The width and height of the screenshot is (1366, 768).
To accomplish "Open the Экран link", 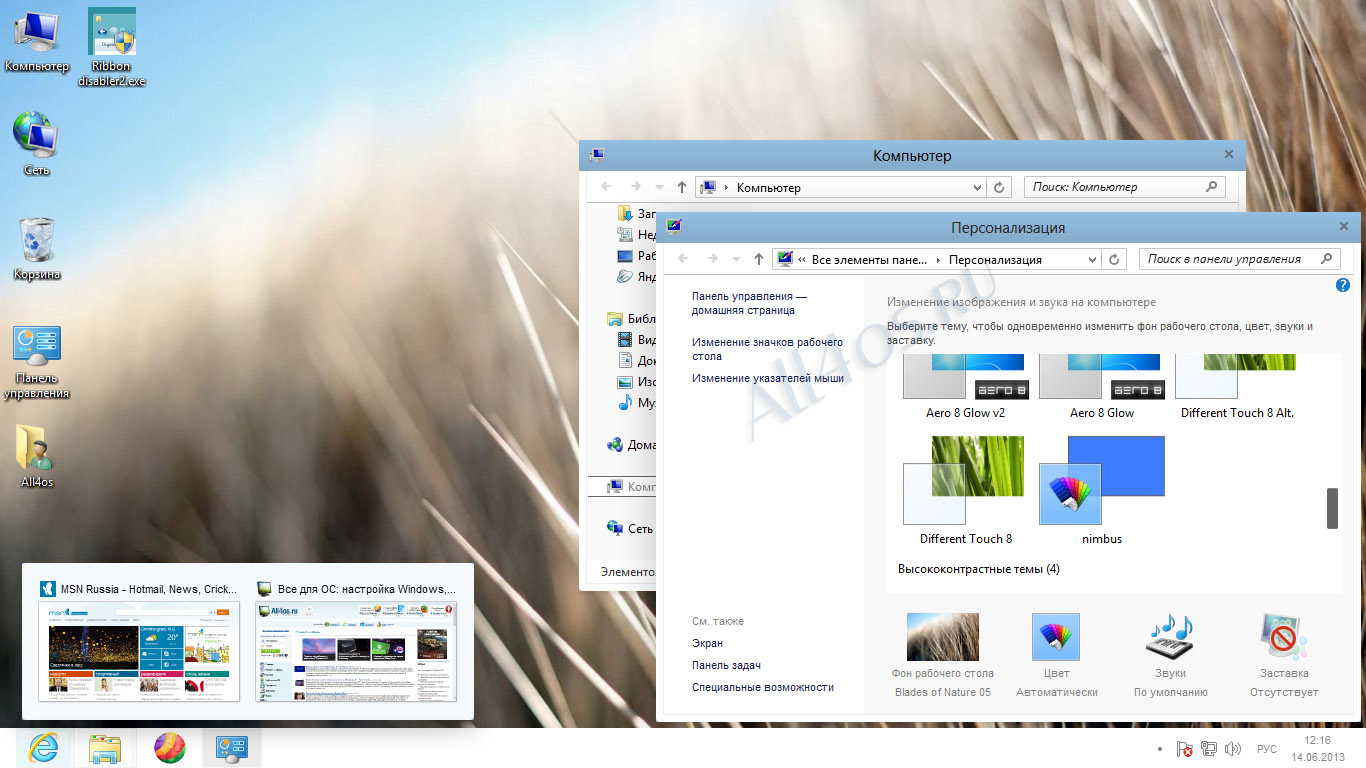I will click(x=707, y=643).
